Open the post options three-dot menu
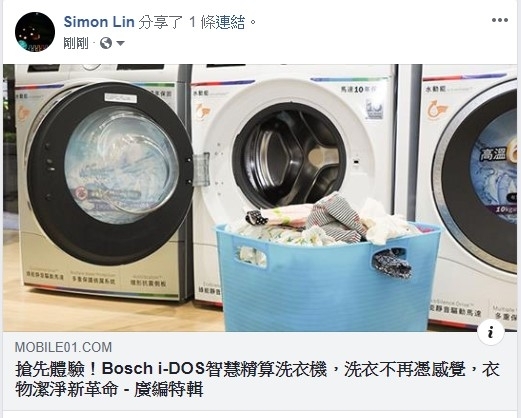Image resolution: width=521 pixels, height=418 pixels. pyautogui.click(x=500, y=20)
